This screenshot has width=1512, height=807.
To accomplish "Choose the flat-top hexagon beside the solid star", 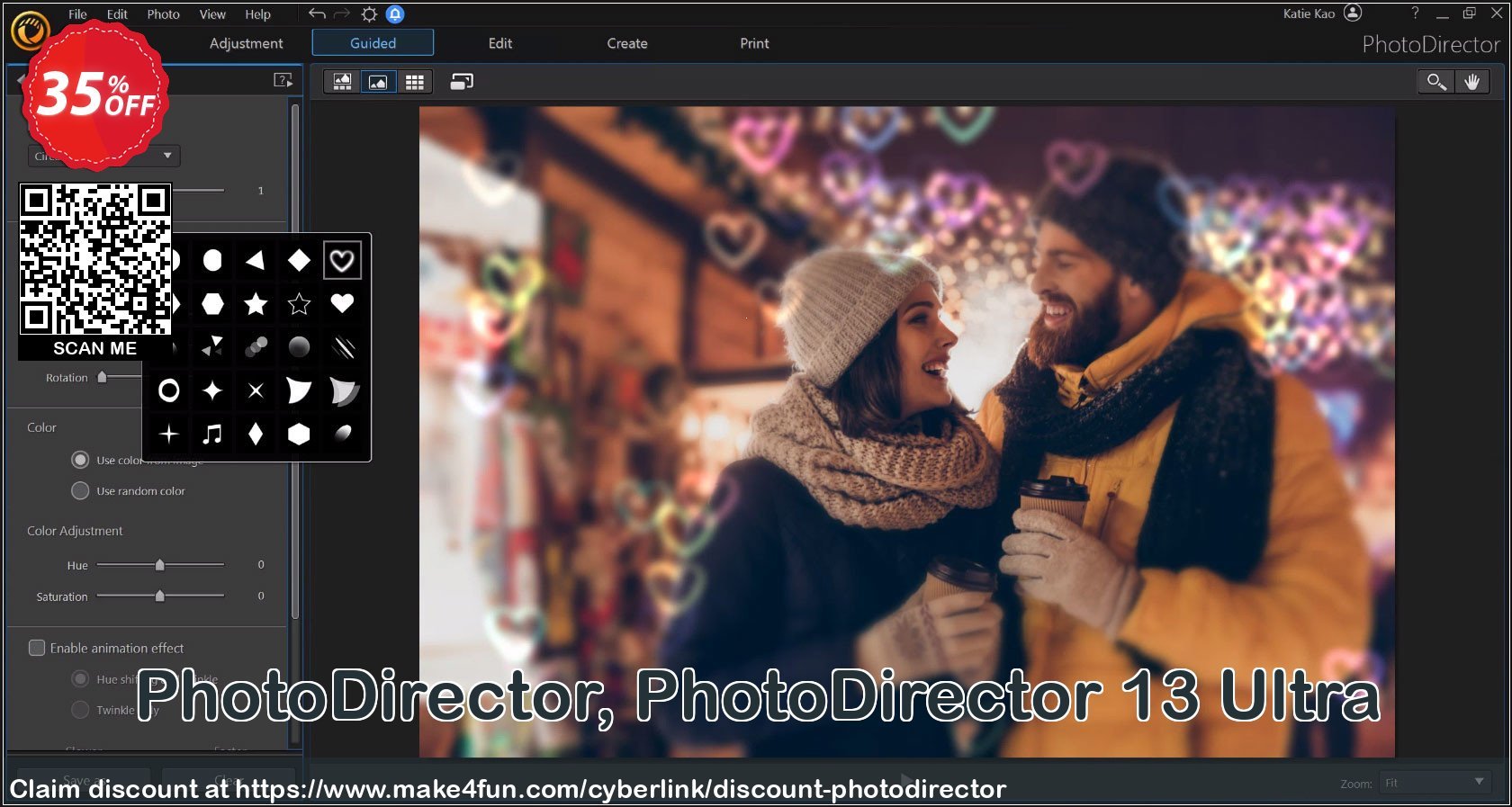I will click(x=212, y=304).
